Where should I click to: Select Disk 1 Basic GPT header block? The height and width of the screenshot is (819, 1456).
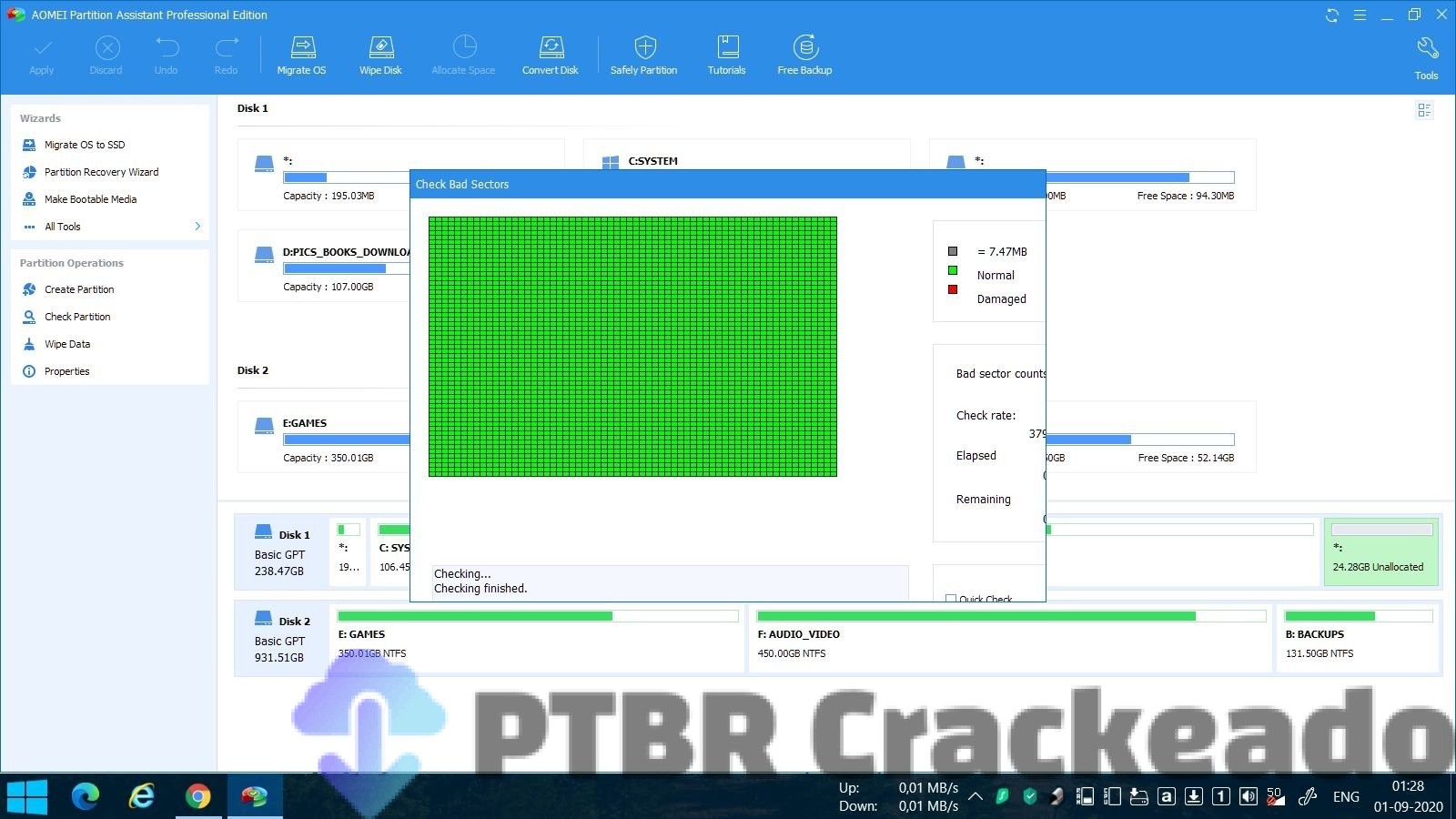coord(282,552)
